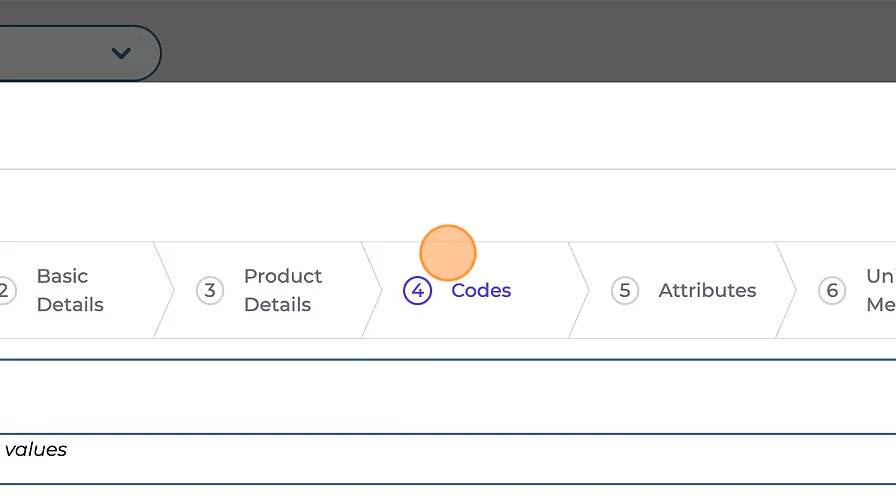Click the step 3 circled number icon
This screenshot has width=896, height=504.
210,291
